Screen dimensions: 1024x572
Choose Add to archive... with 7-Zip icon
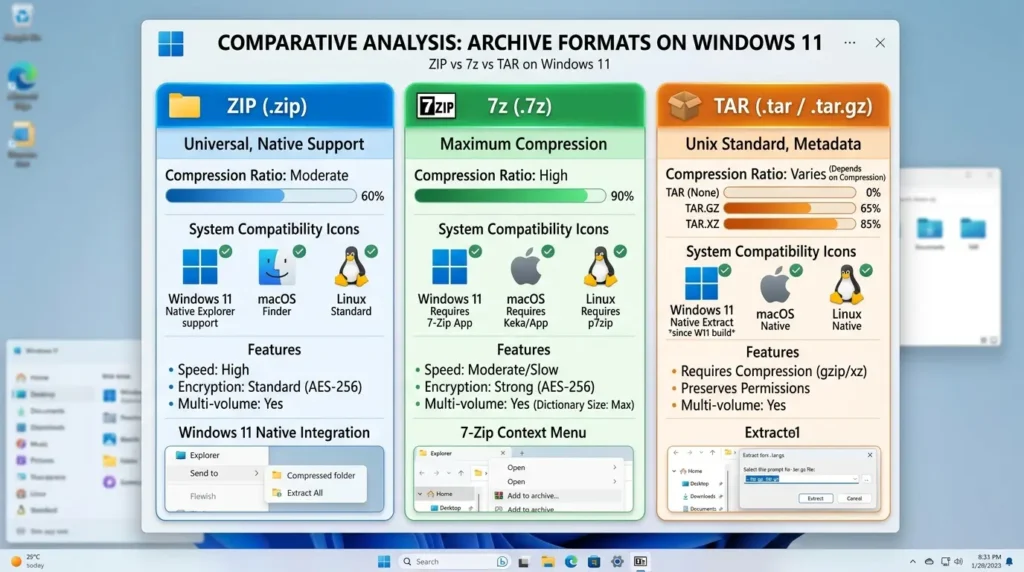tap(555, 496)
